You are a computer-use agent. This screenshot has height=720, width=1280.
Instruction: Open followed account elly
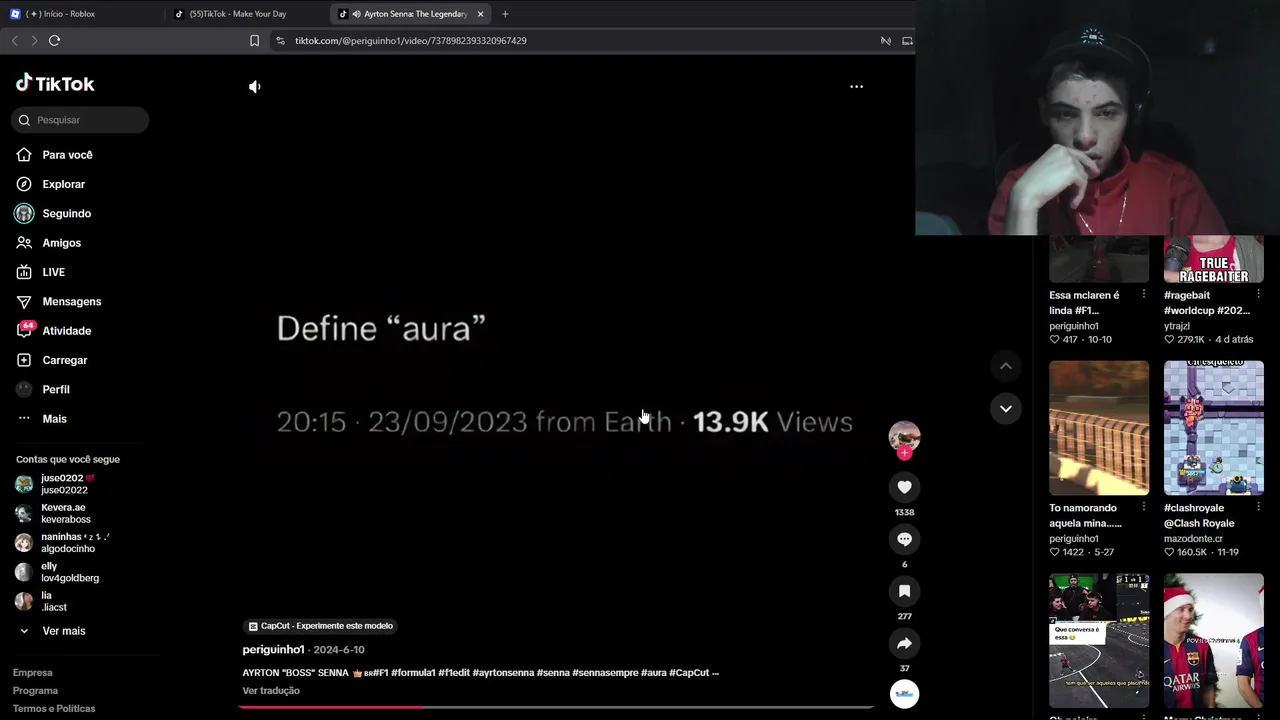tap(64, 572)
